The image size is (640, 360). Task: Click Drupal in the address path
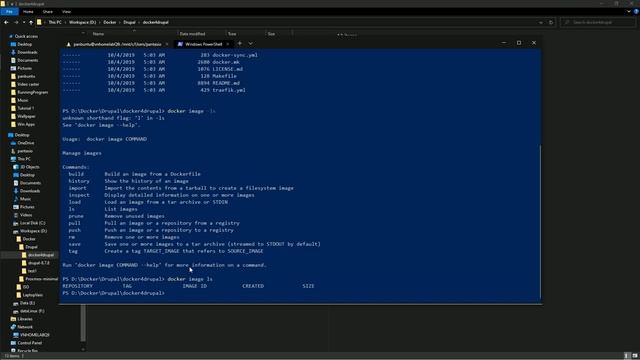[129, 22]
